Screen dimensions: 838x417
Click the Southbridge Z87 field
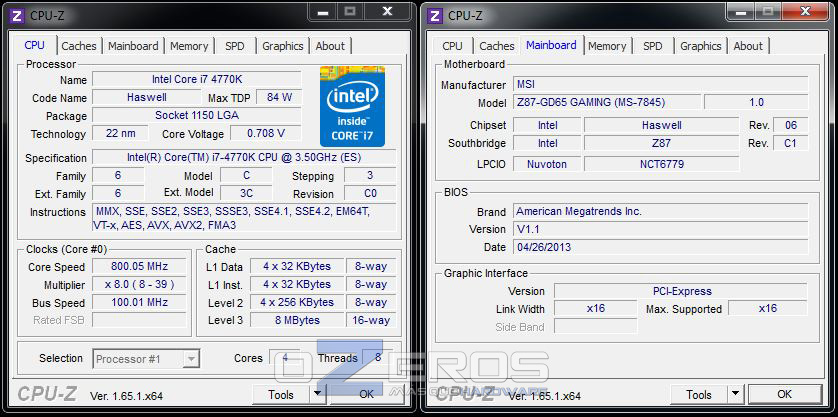tap(662, 143)
